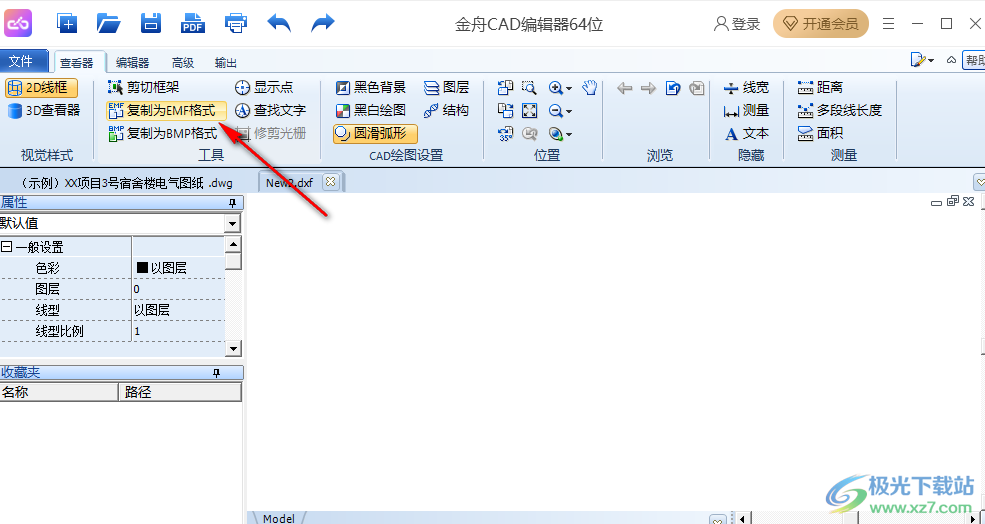Undo the last action with the left arrow
The image size is (985, 524).
coord(279,24)
